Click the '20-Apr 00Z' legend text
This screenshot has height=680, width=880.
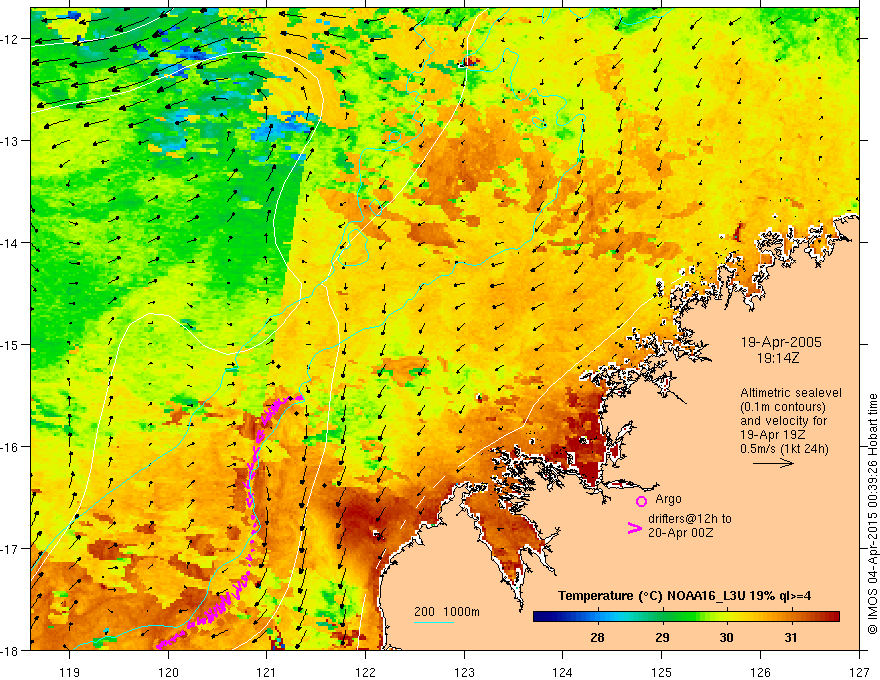point(681,532)
